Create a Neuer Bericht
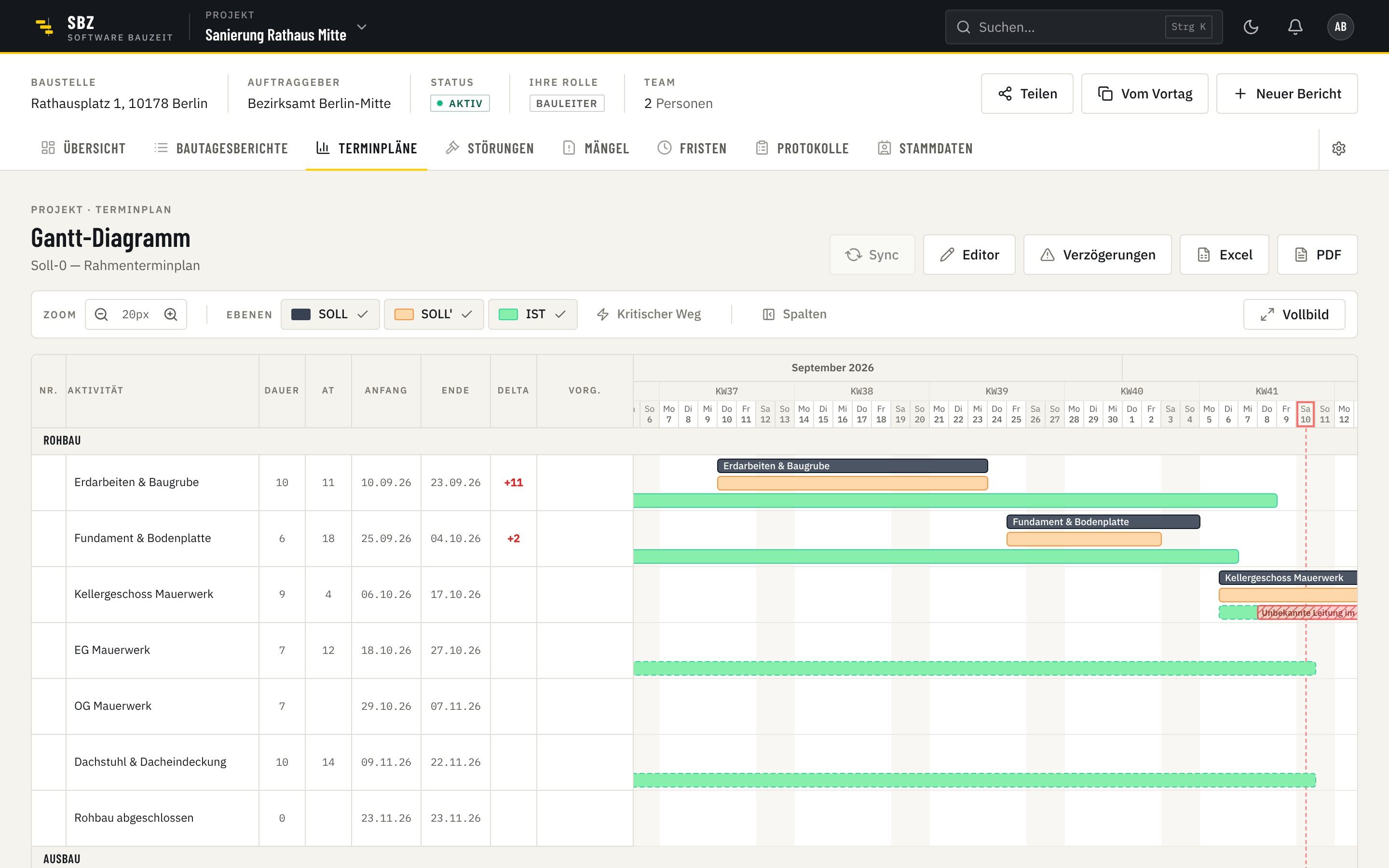Screen dimensions: 1389x868 click(x=1287, y=94)
